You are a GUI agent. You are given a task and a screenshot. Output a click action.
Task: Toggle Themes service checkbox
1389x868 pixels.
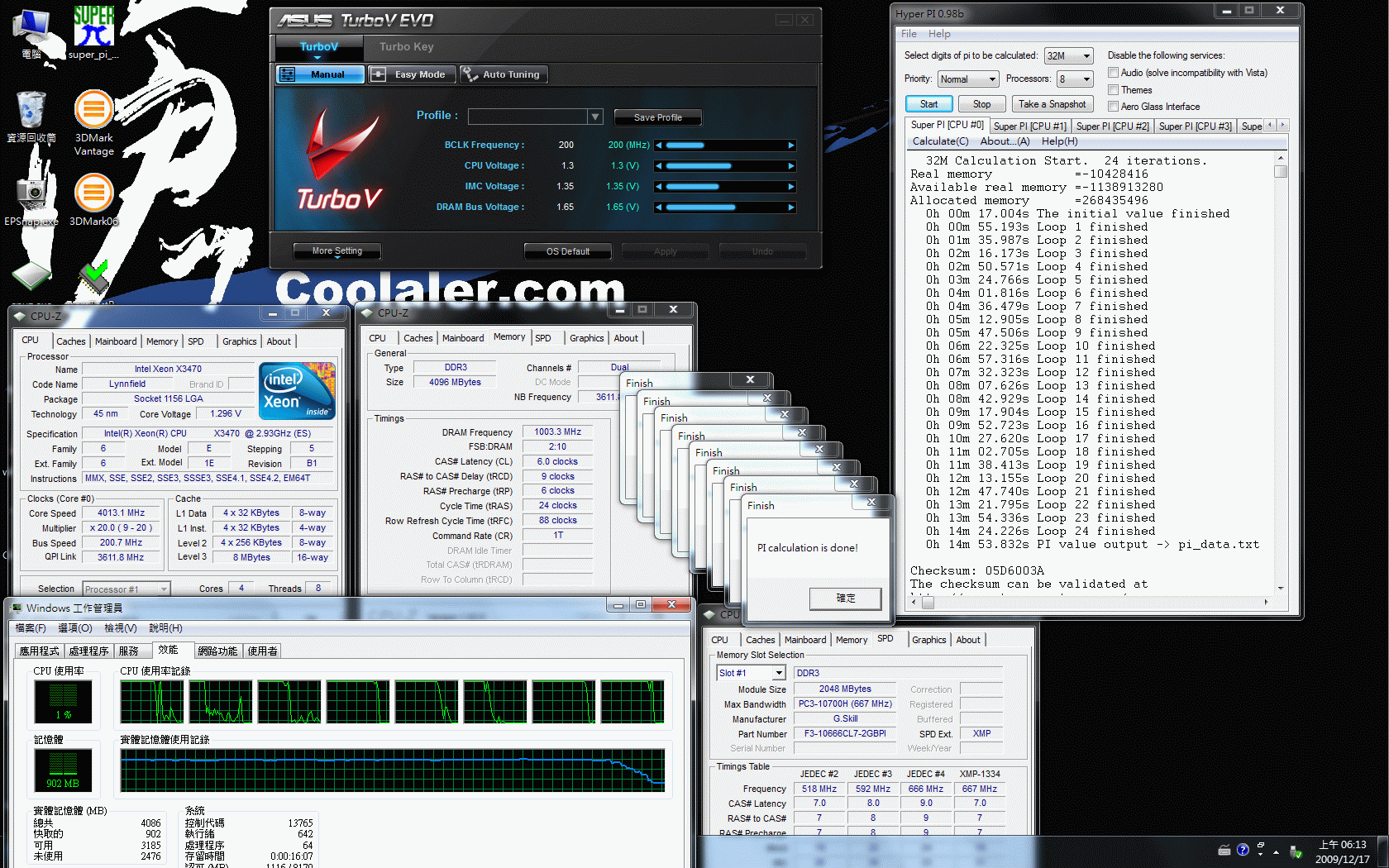pos(1113,89)
